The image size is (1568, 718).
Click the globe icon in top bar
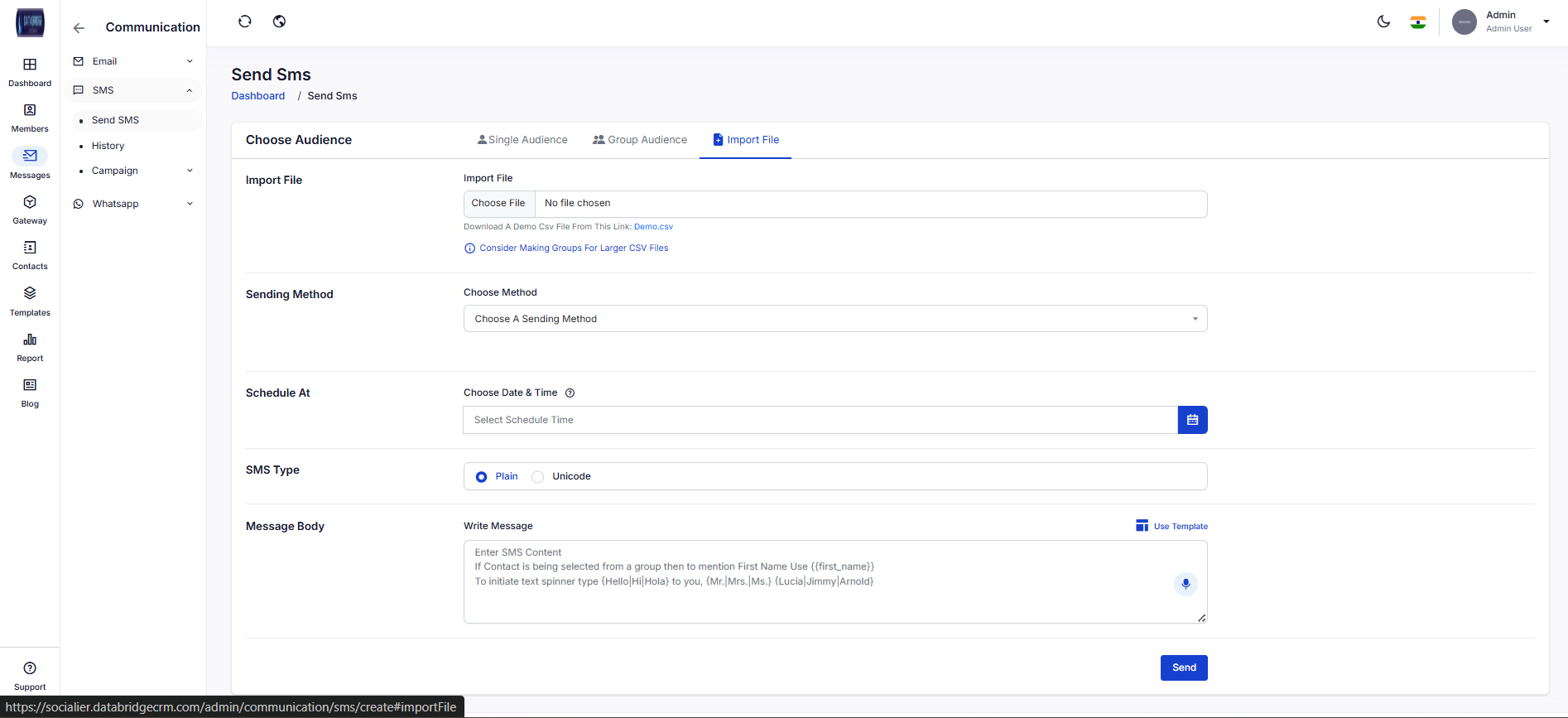pos(280,22)
